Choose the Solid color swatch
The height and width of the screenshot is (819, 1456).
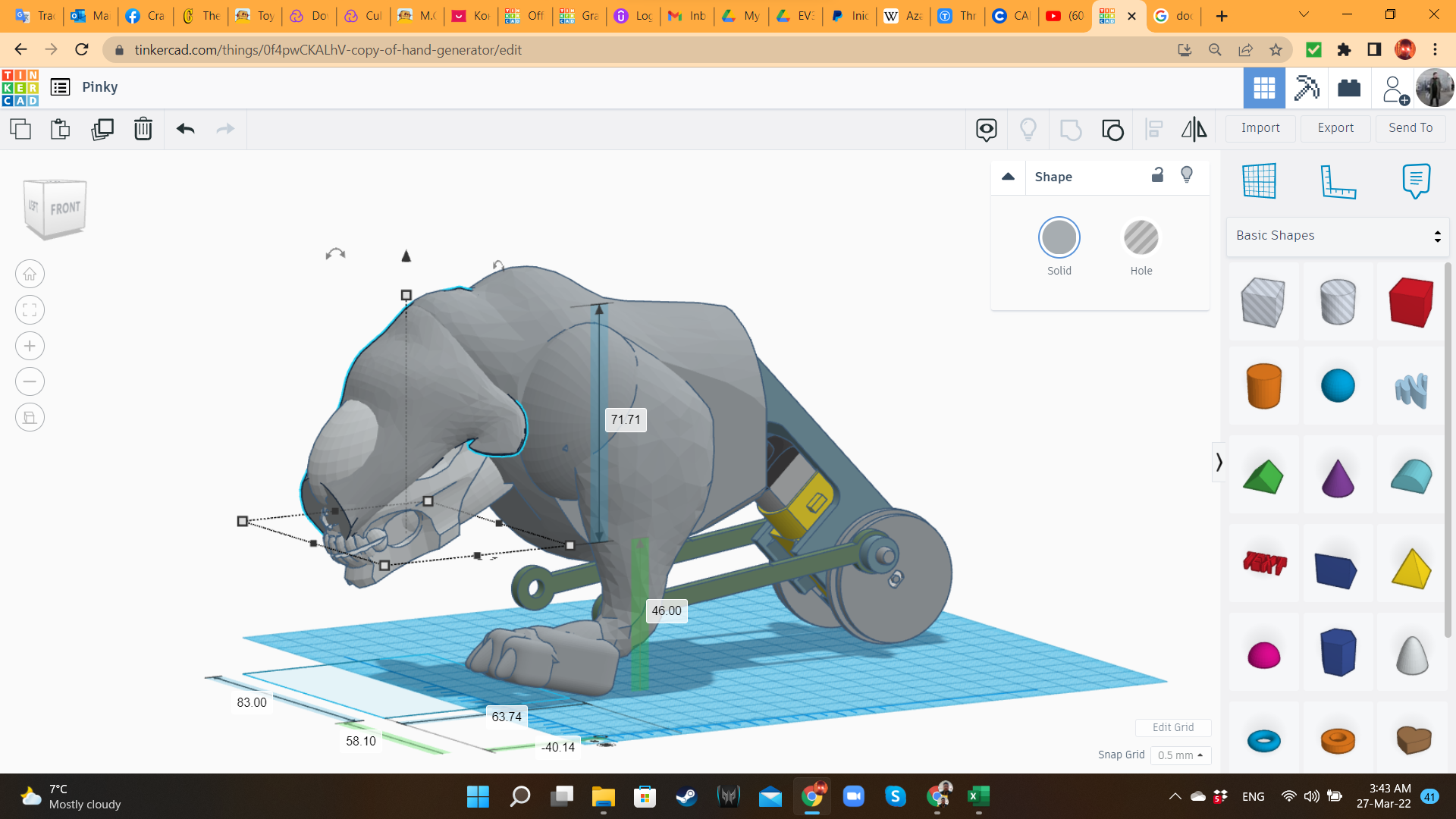1059,238
